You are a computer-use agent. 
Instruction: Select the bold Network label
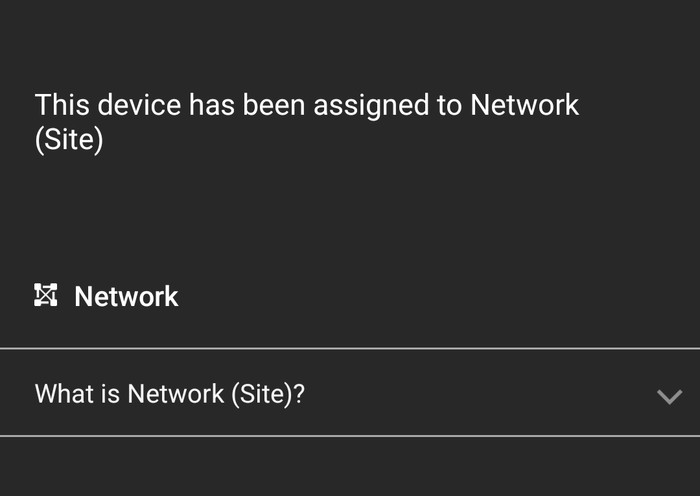click(x=126, y=296)
